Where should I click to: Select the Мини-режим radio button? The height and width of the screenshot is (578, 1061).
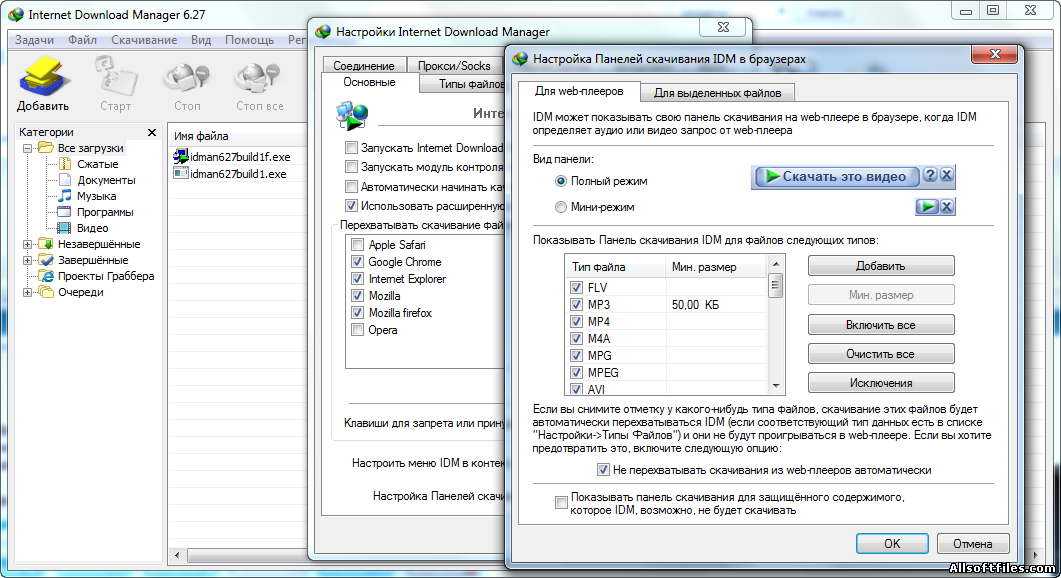[561, 207]
